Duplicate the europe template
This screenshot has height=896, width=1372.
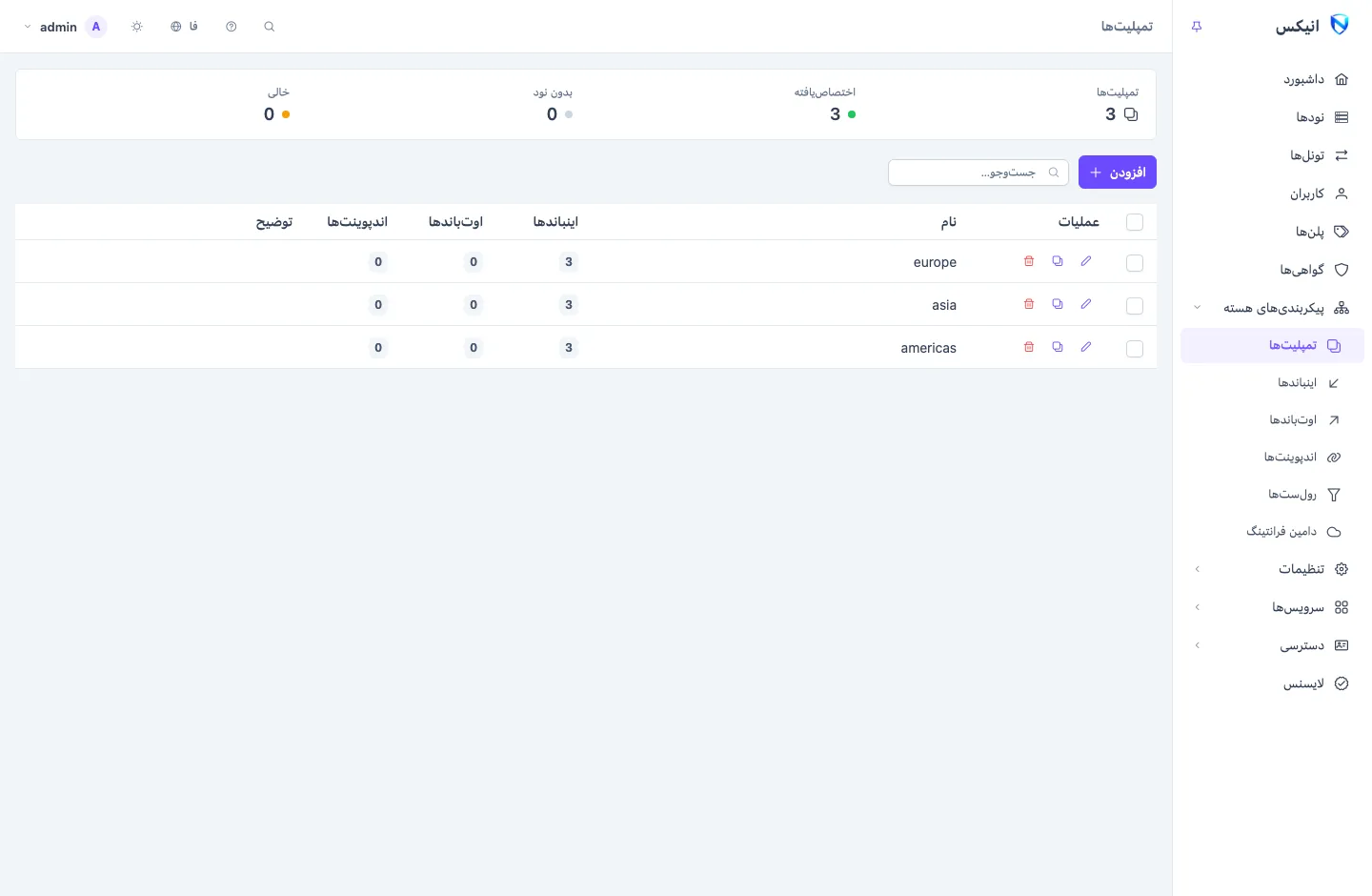pos(1058,261)
